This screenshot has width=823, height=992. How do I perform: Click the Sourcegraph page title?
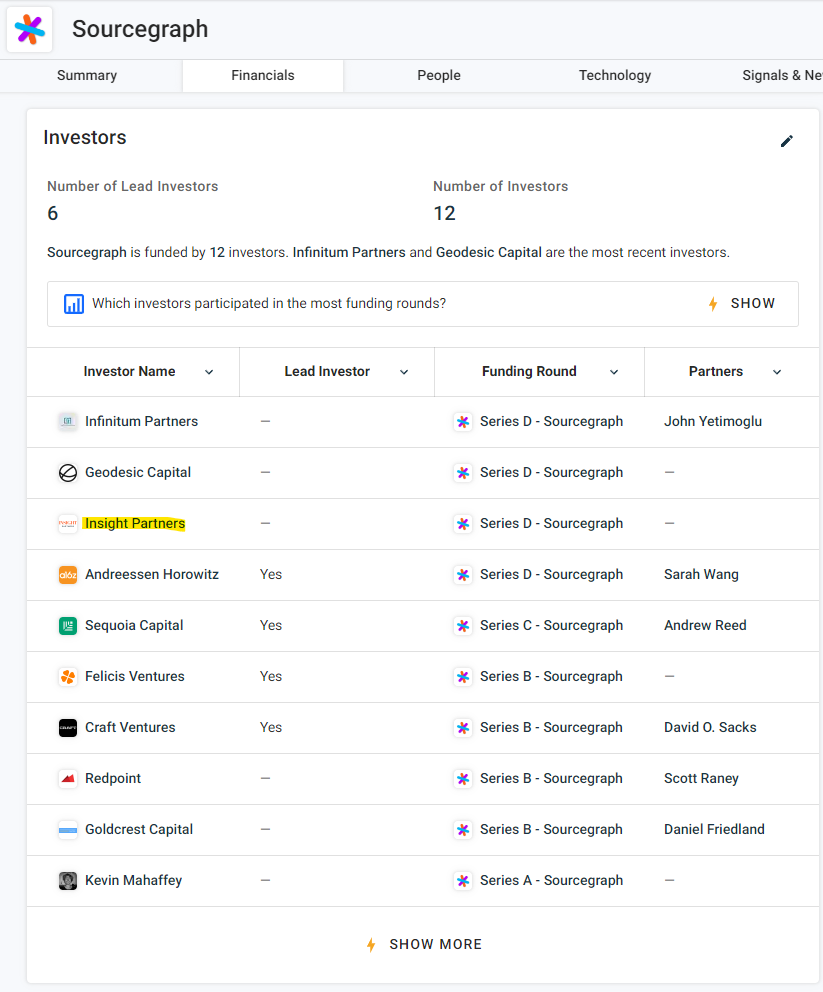140,29
